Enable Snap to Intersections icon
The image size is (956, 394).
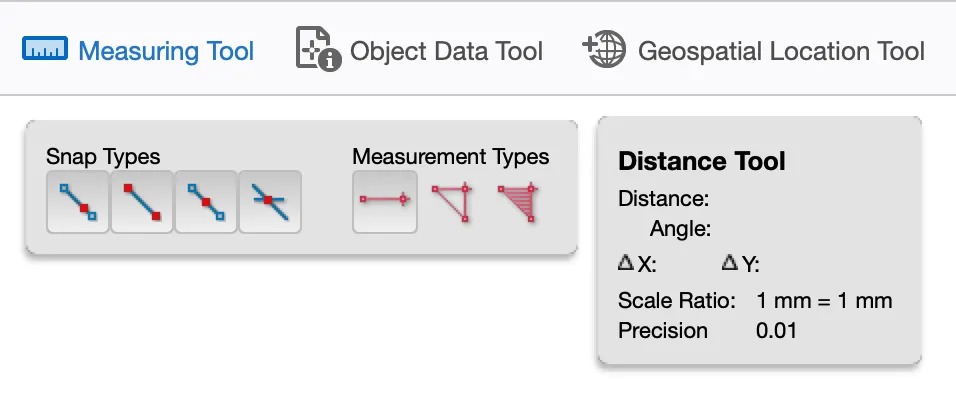[270, 202]
